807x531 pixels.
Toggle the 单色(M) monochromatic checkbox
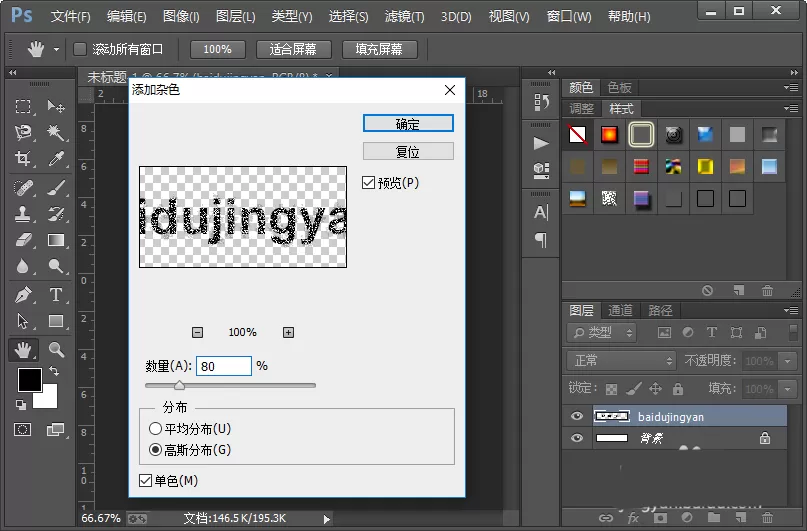[145, 481]
